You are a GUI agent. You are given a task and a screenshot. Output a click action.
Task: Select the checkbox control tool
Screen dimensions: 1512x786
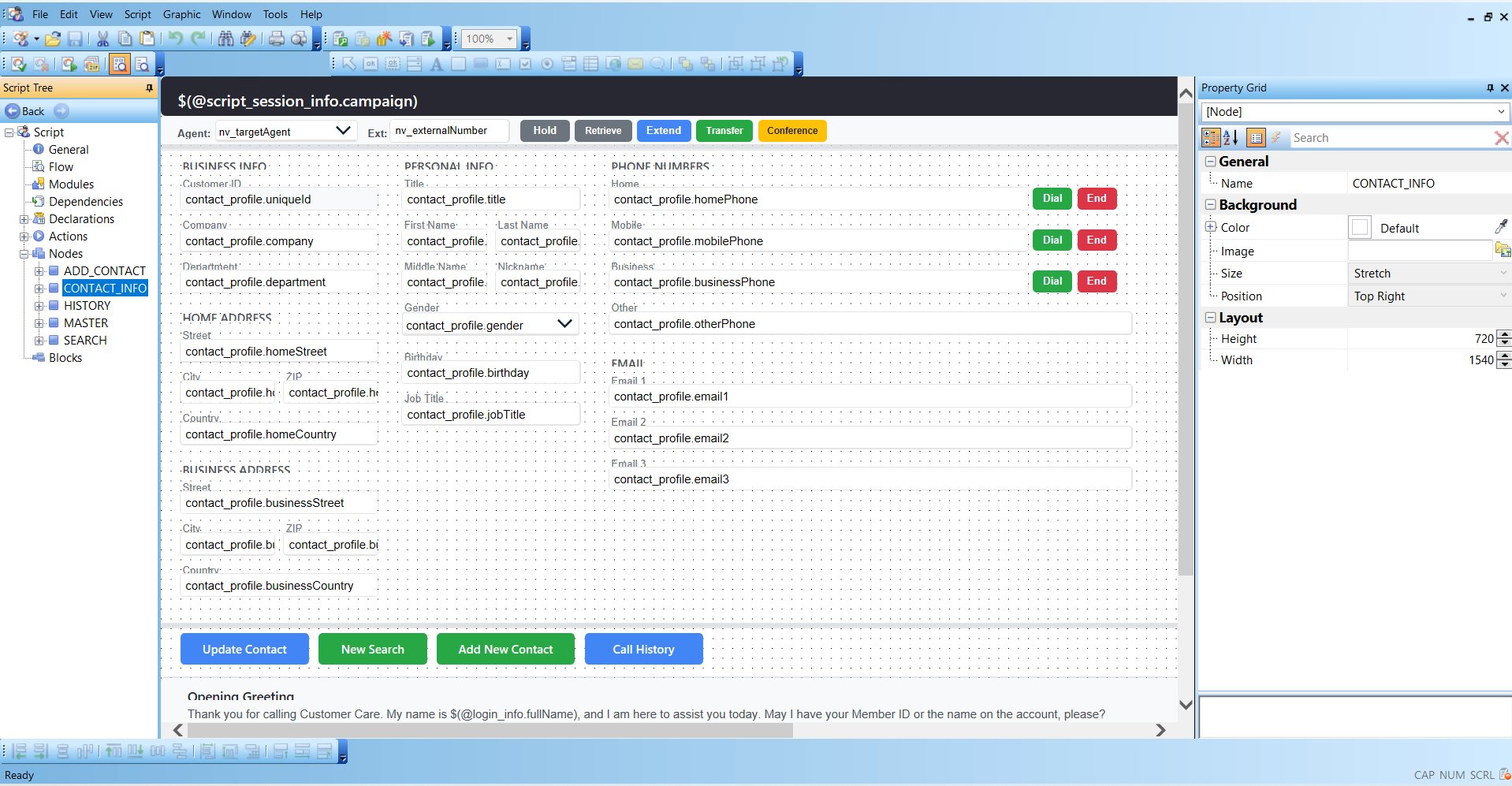tap(525, 64)
